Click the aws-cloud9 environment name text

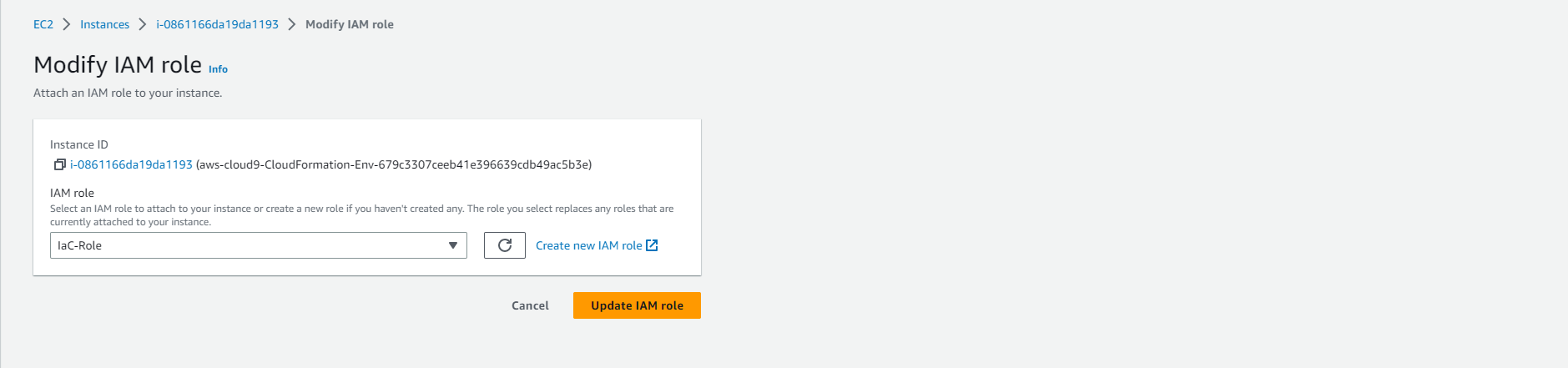click(x=394, y=164)
